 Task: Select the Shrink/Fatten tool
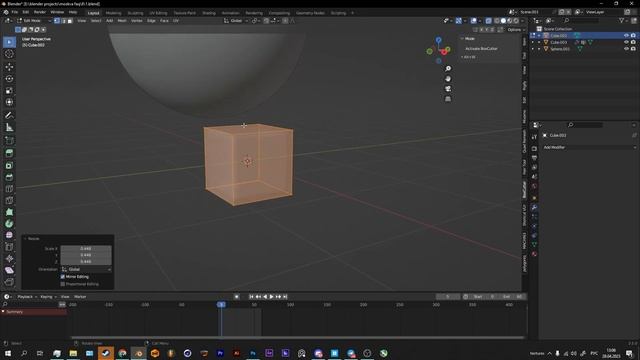coord(9,258)
